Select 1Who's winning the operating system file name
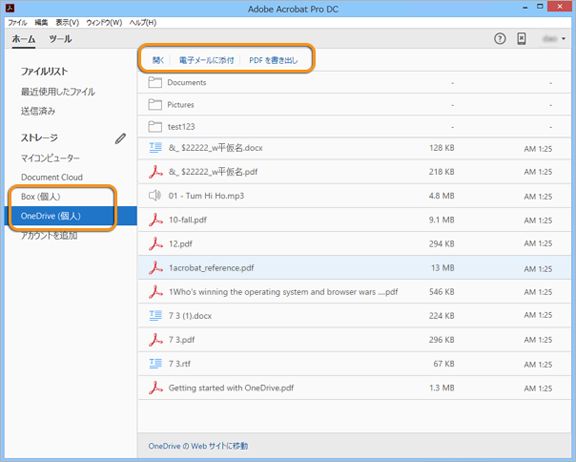 point(283,292)
